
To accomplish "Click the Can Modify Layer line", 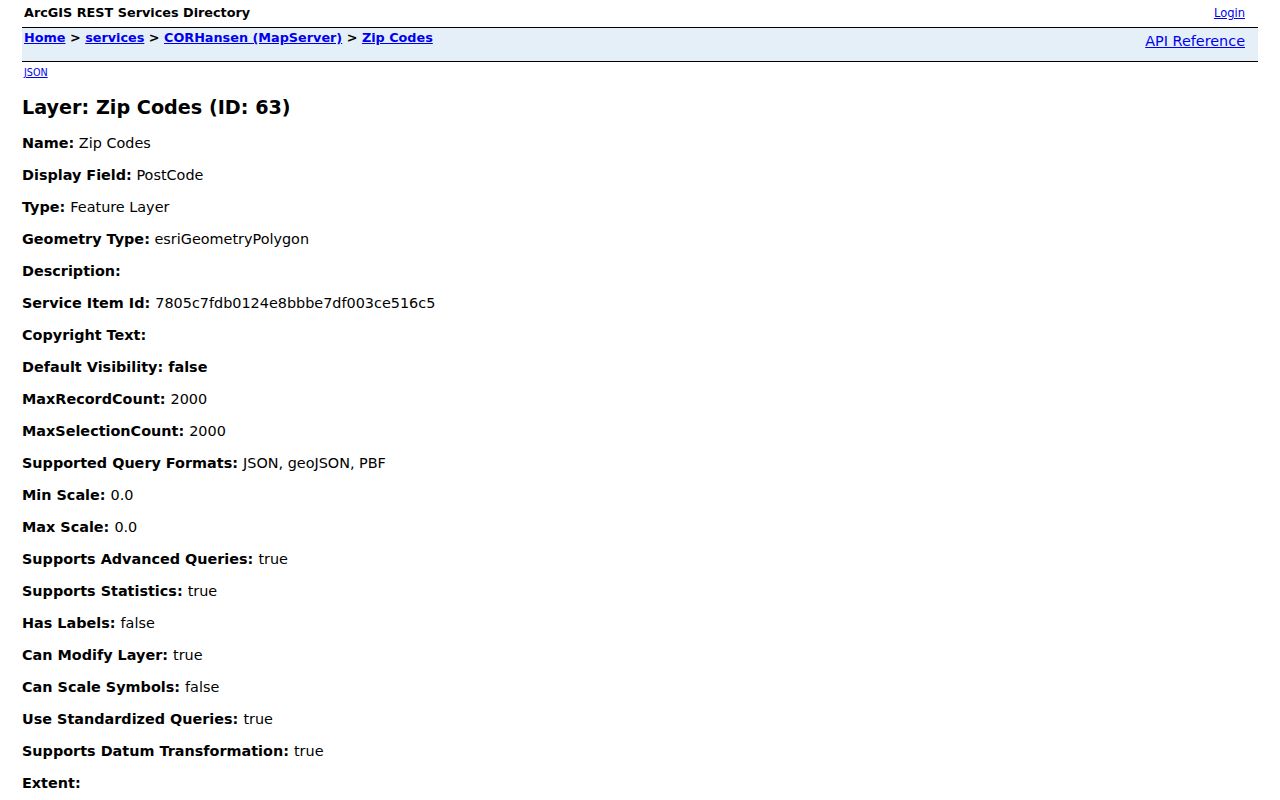I will coord(112,655).
